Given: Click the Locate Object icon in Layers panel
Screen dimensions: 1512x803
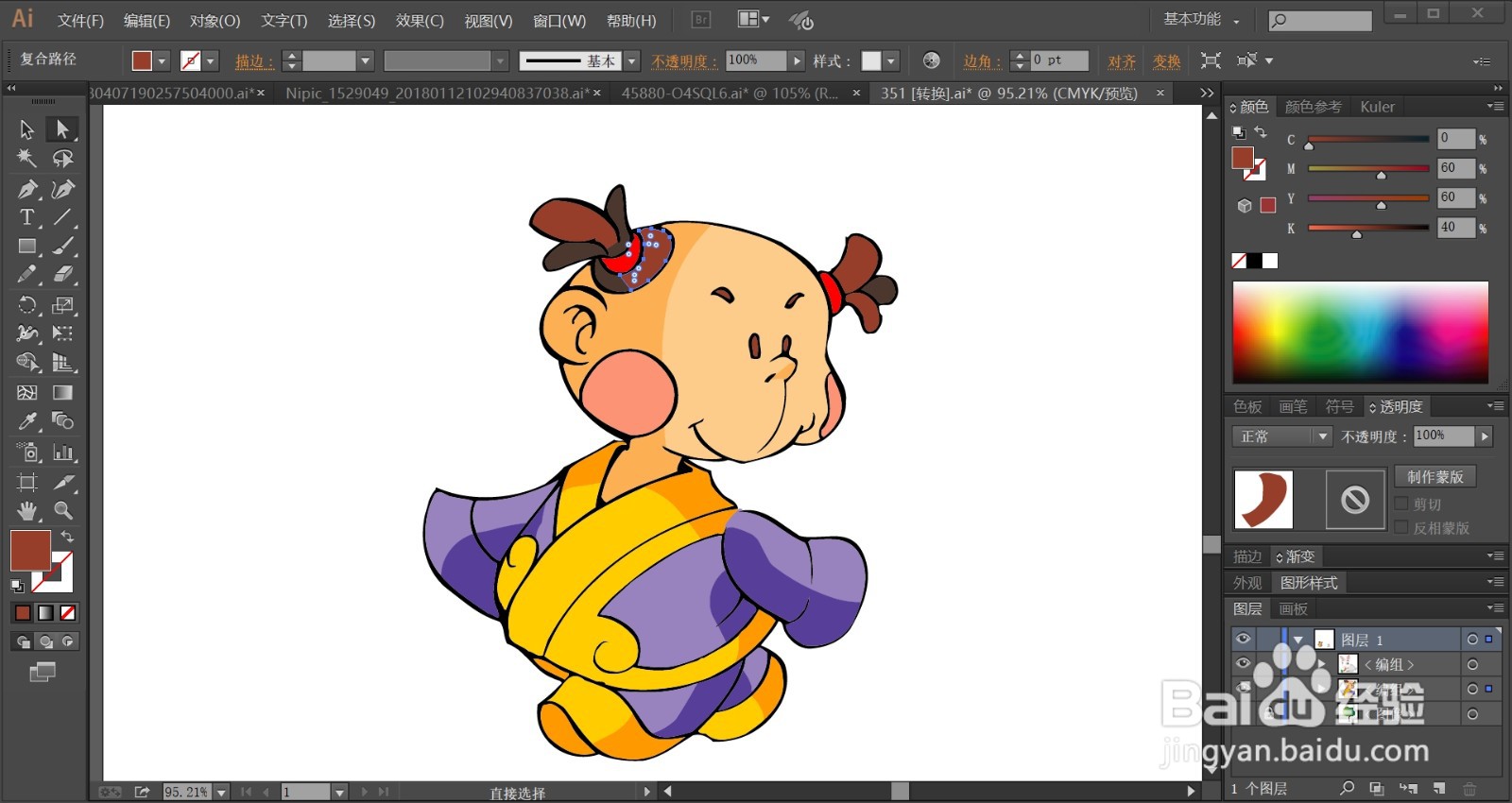Looking at the screenshot, I should point(1347,788).
